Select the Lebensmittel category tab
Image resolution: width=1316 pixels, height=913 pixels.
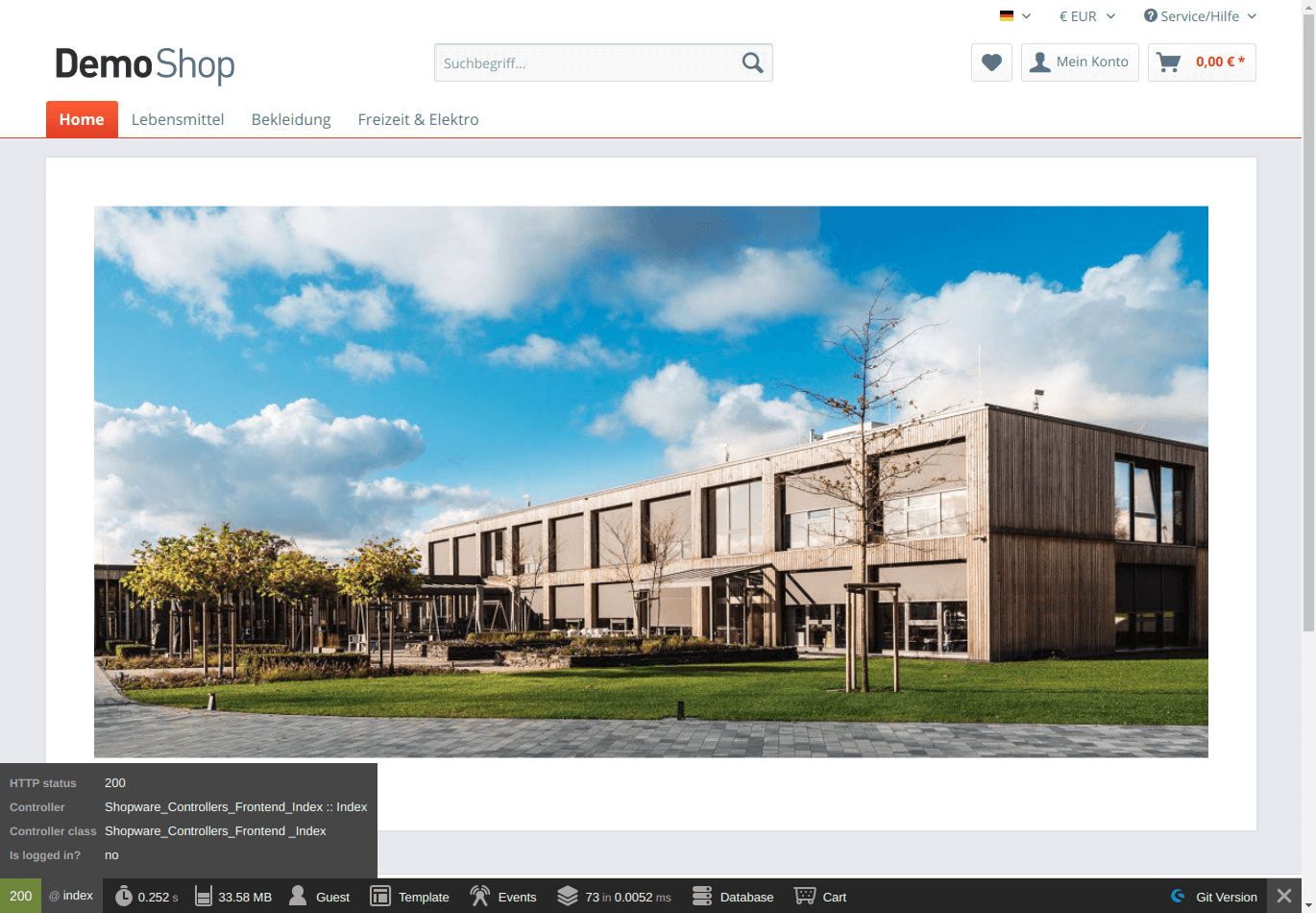178,119
